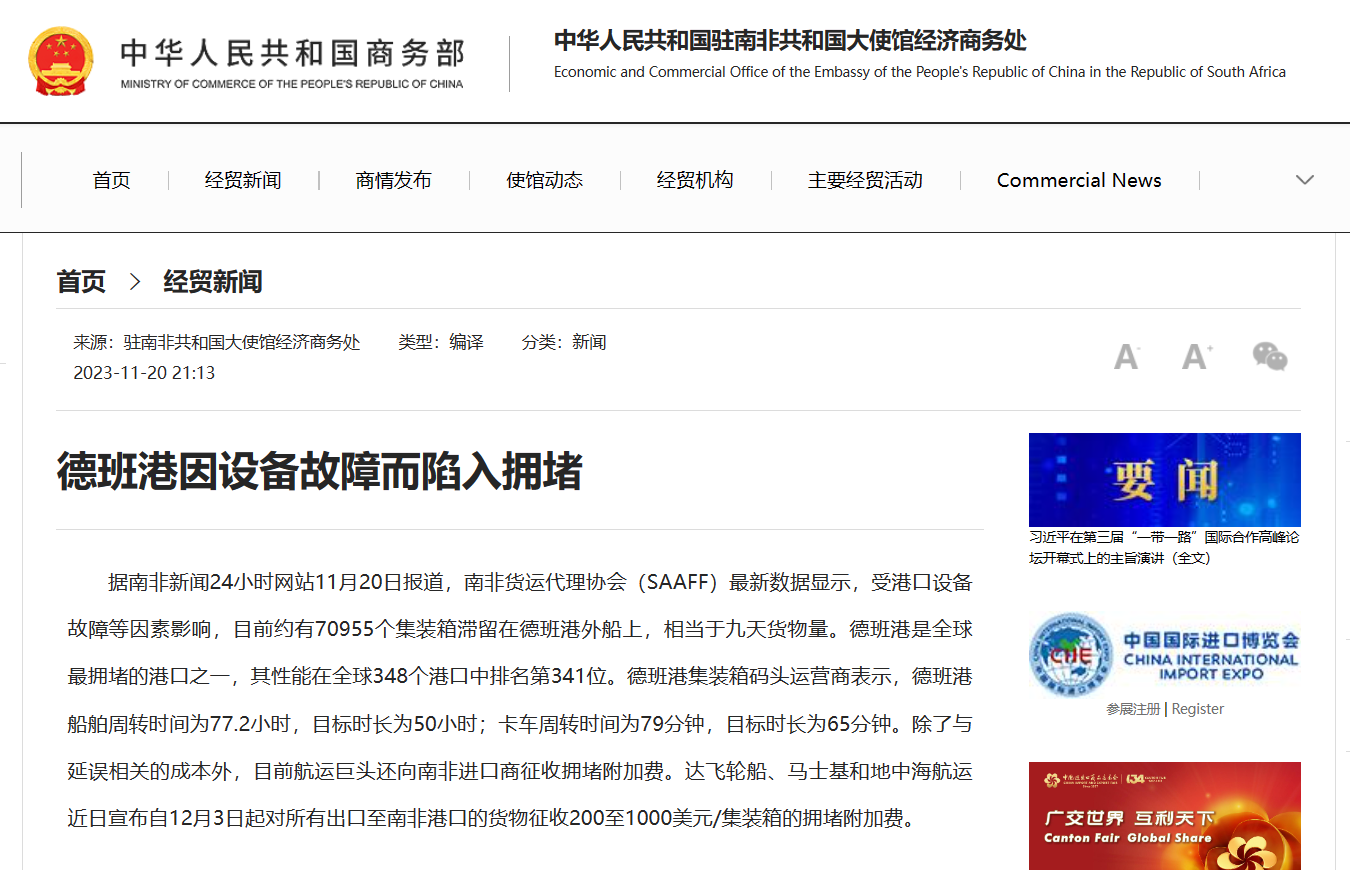Increase font size with A+ icon

click(1197, 356)
